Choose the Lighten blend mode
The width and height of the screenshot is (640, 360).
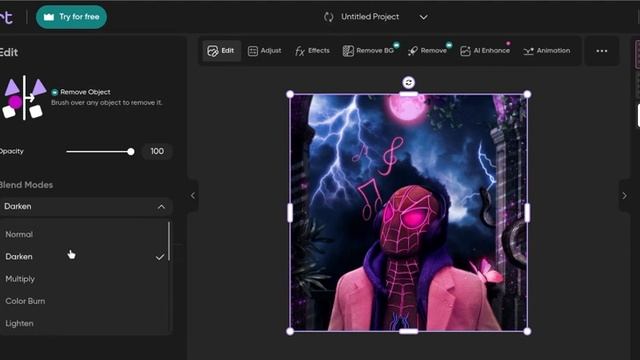pos(84,323)
